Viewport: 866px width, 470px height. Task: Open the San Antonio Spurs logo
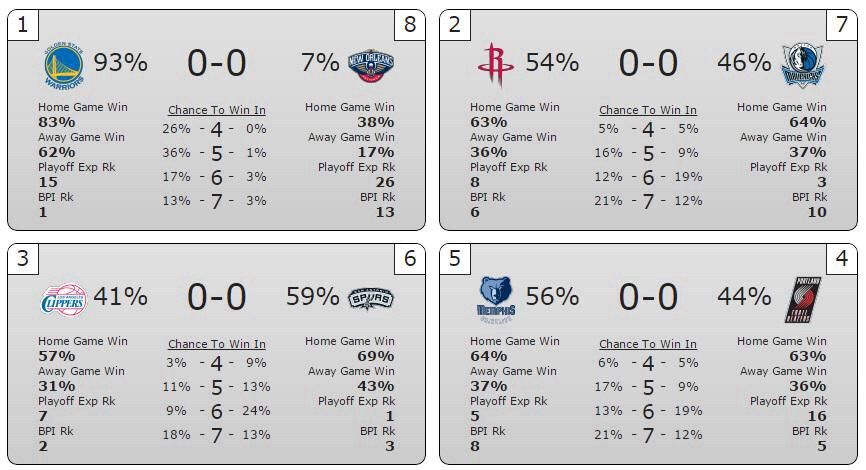[371, 299]
